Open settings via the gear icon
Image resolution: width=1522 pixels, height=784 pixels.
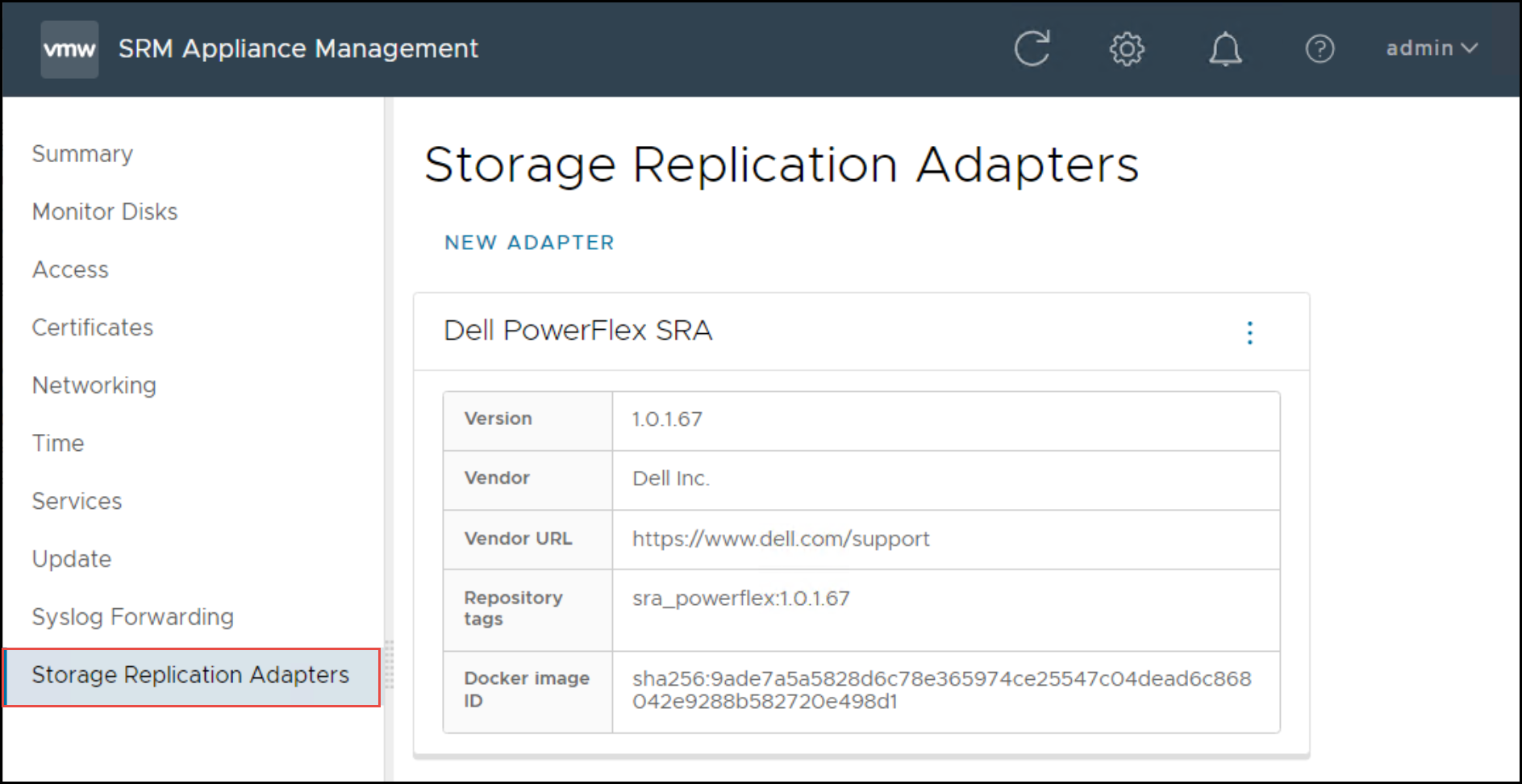[x=1127, y=49]
